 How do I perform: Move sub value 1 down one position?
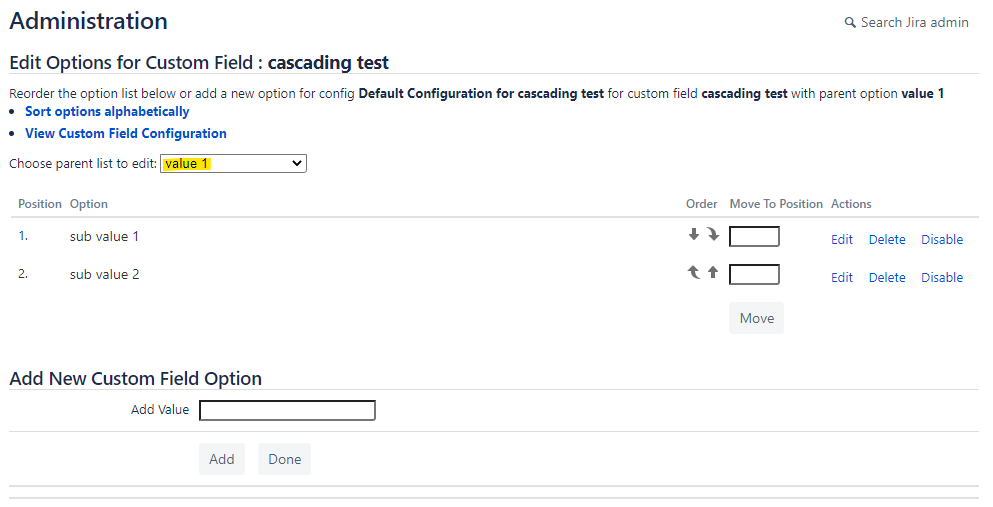pyautogui.click(x=694, y=235)
